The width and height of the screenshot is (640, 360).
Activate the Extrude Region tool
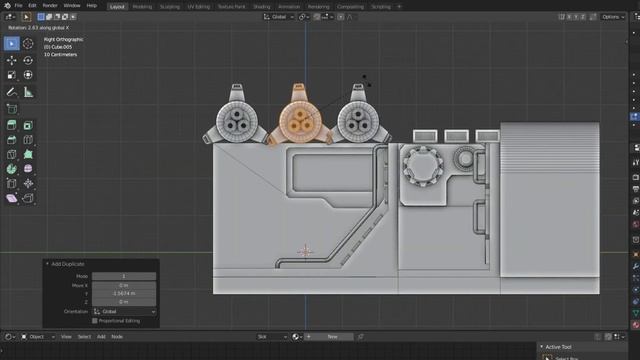coord(11,125)
